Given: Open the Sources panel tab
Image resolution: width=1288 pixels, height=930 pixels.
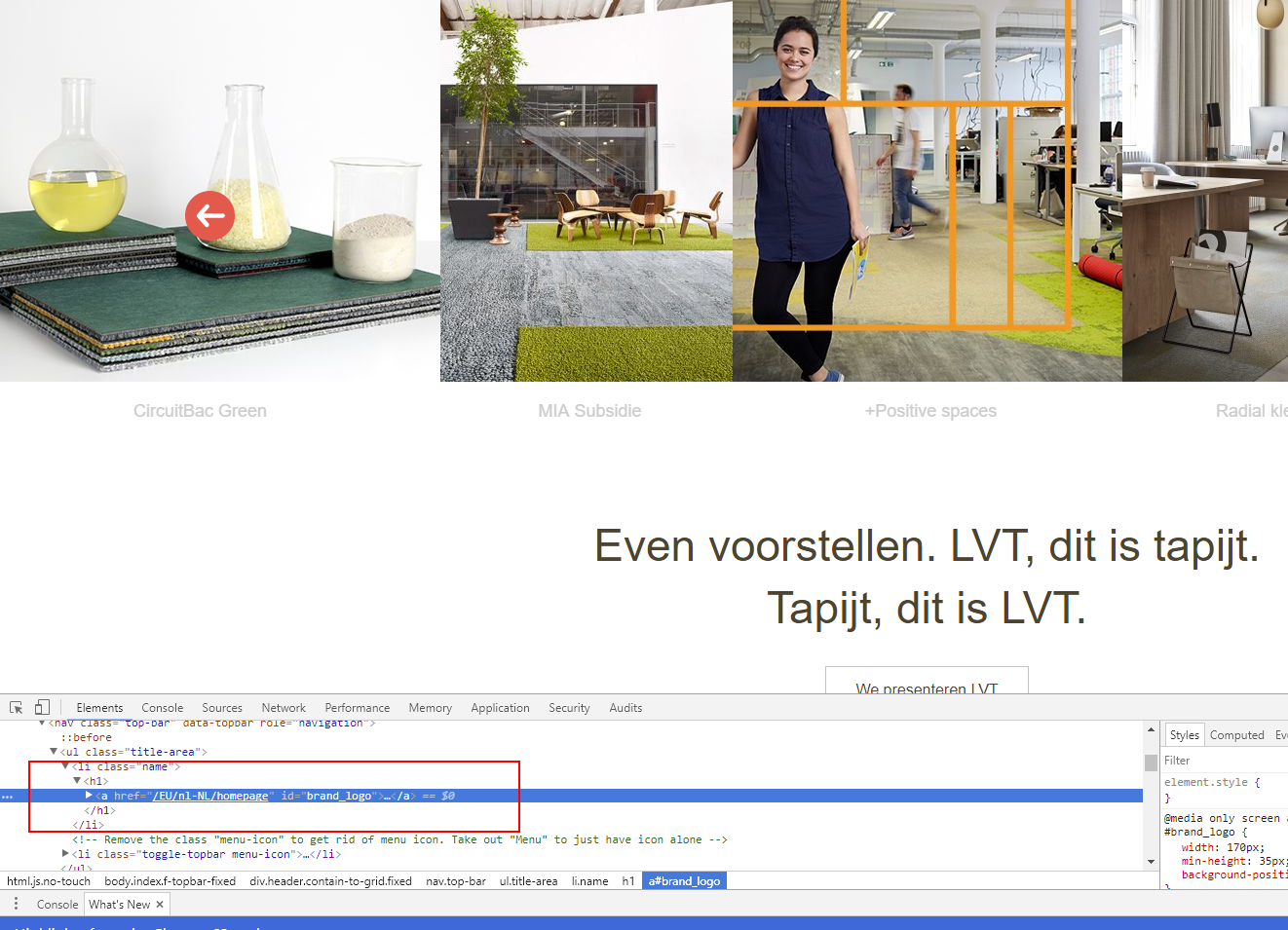Looking at the screenshot, I should (222, 708).
